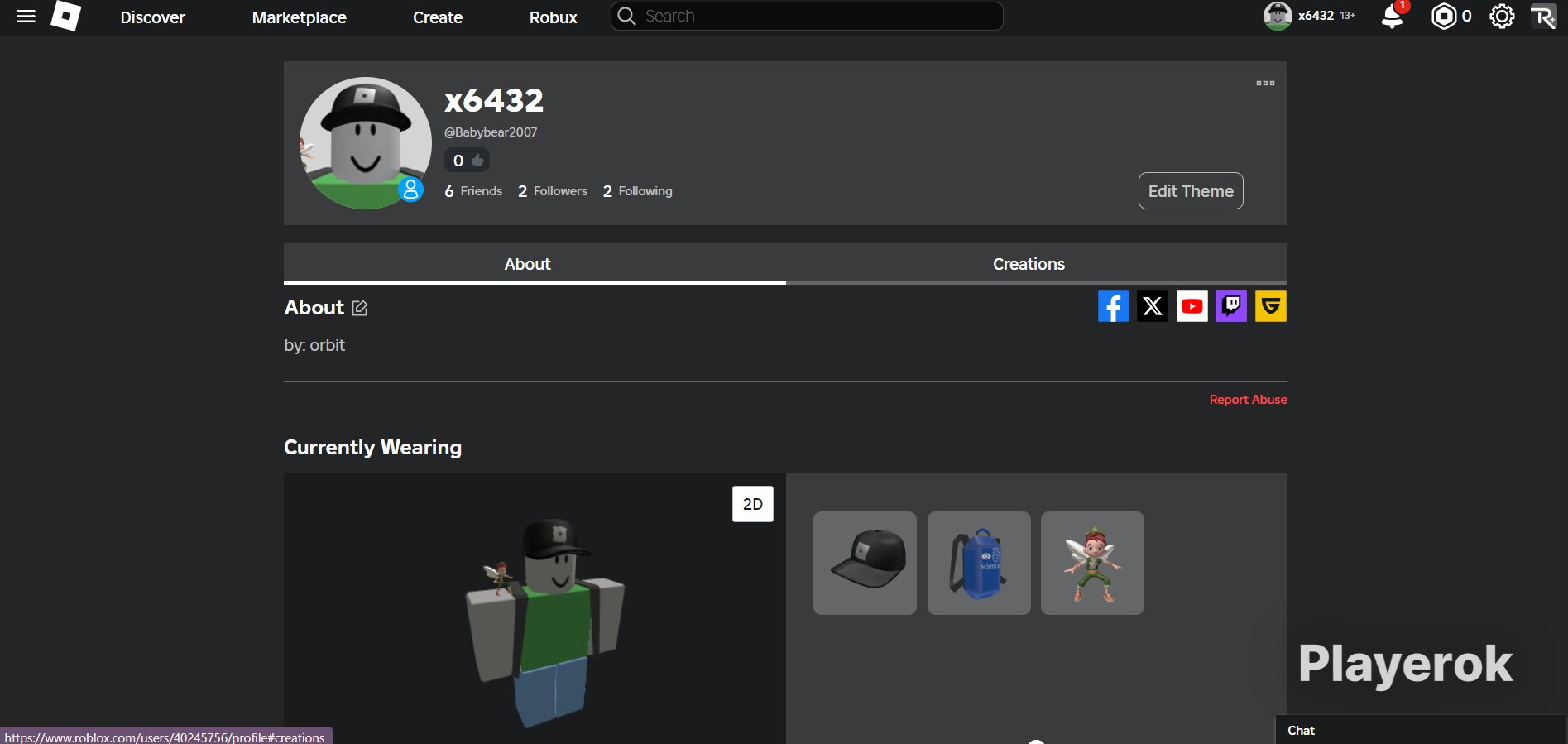The width and height of the screenshot is (1568, 744).
Task: Open the Robux page
Action: coord(554,17)
